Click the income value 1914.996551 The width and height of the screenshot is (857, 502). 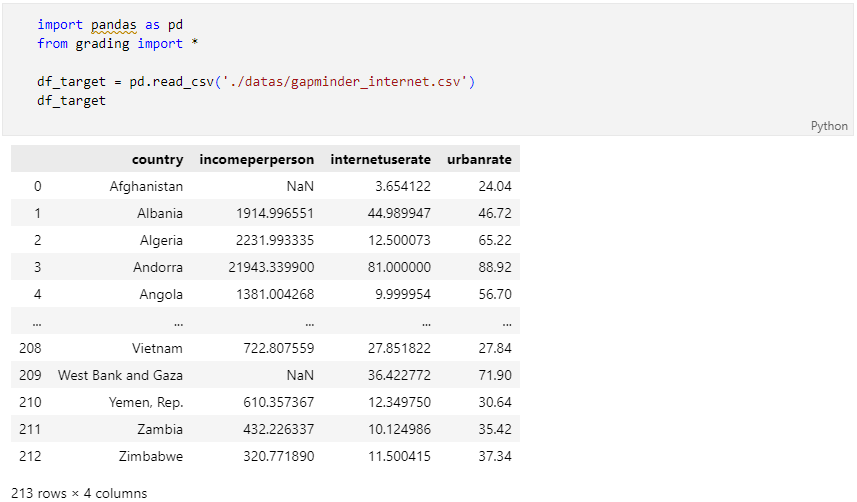[x=275, y=213]
